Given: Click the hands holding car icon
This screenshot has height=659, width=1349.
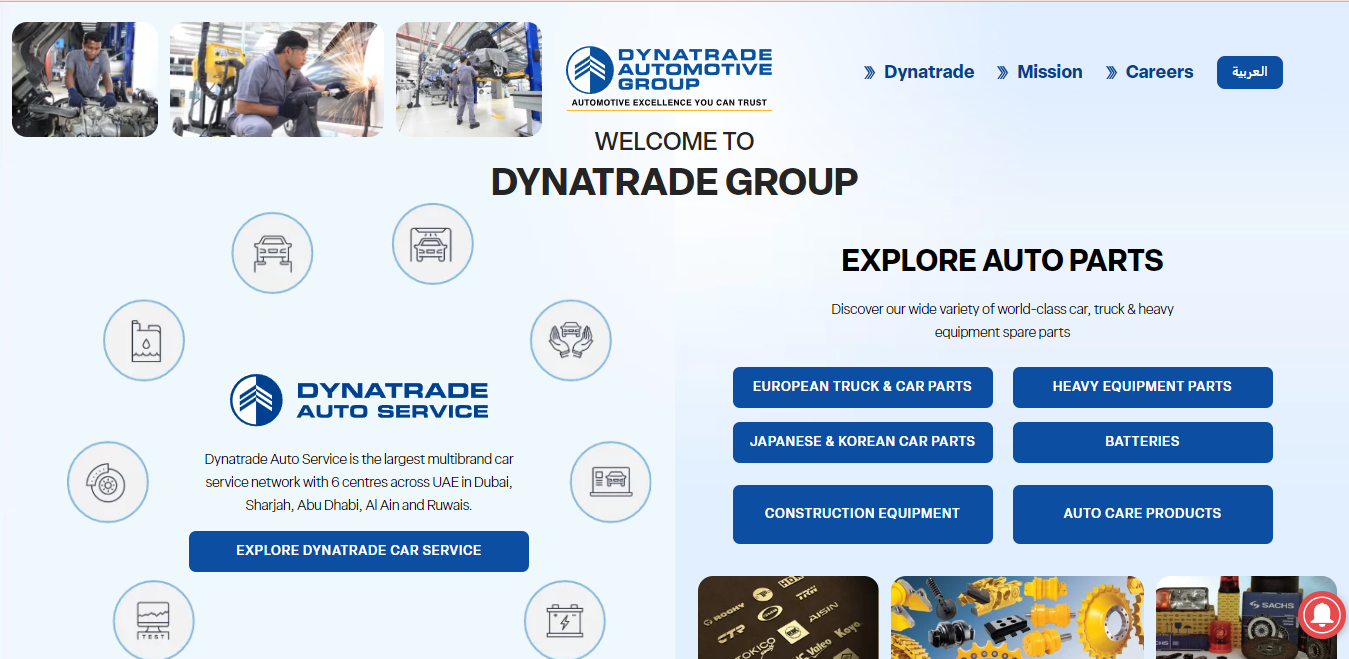Looking at the screenshot, I should click(x=570, y=339).
